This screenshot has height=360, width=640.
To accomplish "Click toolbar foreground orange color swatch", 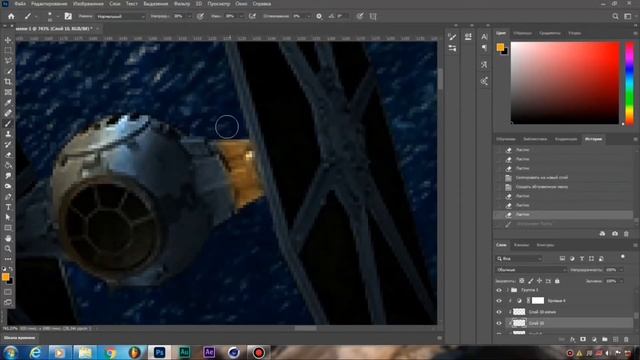I will click(x=6, y=277).
